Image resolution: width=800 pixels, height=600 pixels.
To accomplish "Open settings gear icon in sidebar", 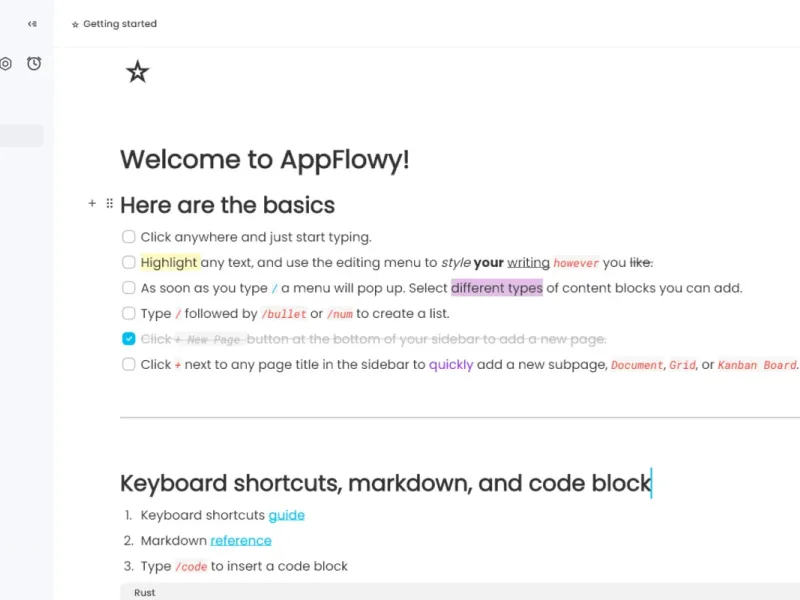I will click(6, 64).
